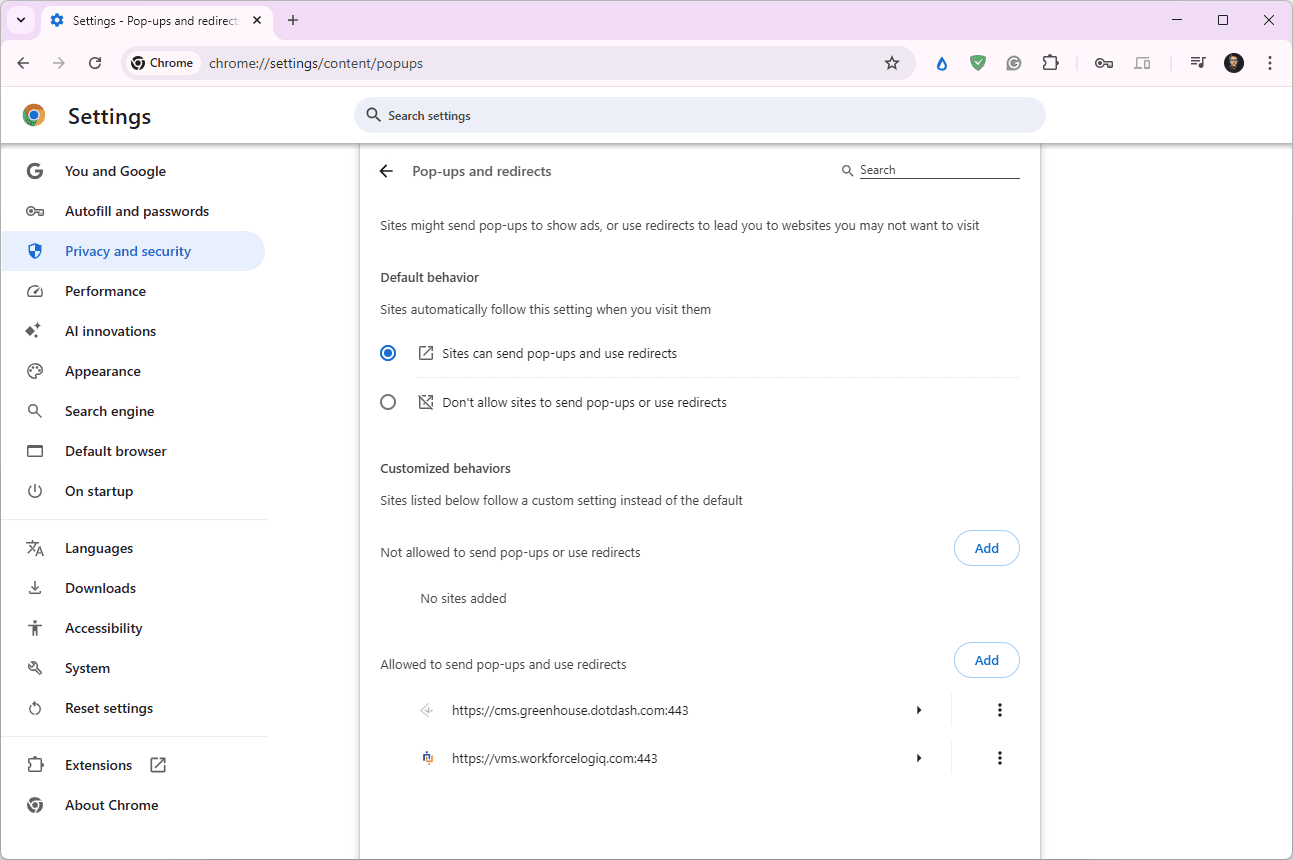Image resolution: width=1293 pixels, height=860 pixels.
Task: Expand details for cms.greenhouse.dotdash.com site
Action: point(918,710)
